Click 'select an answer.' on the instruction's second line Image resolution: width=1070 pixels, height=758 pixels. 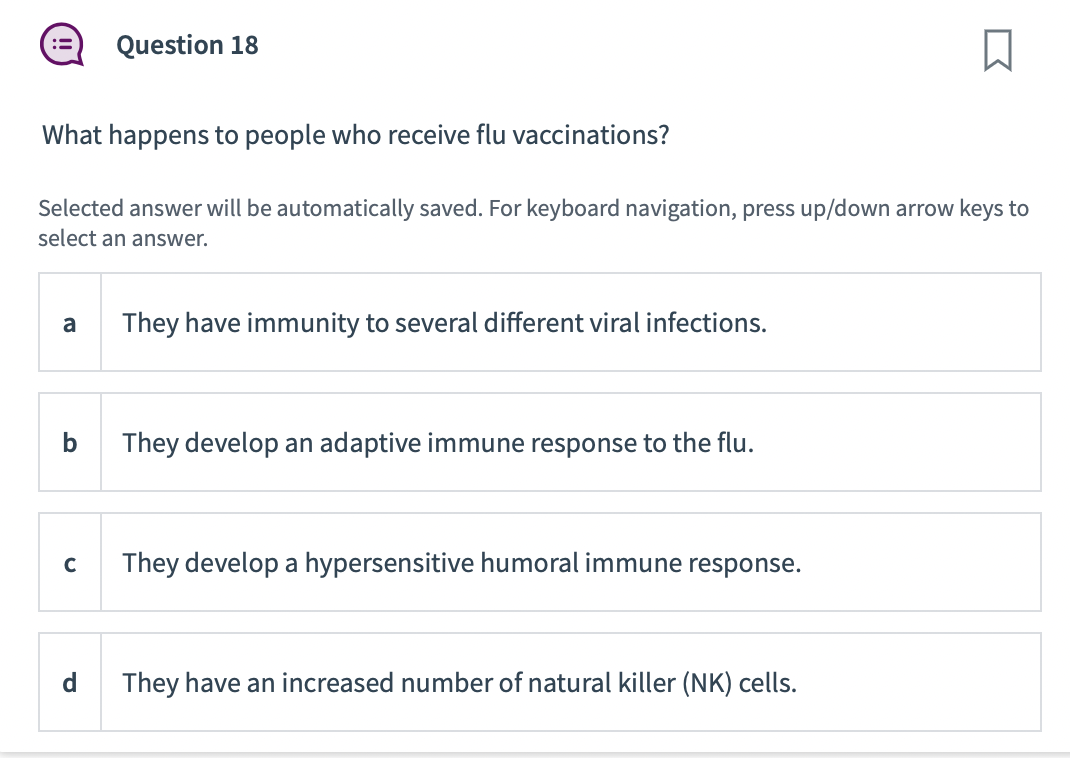[x=122, y=239]
